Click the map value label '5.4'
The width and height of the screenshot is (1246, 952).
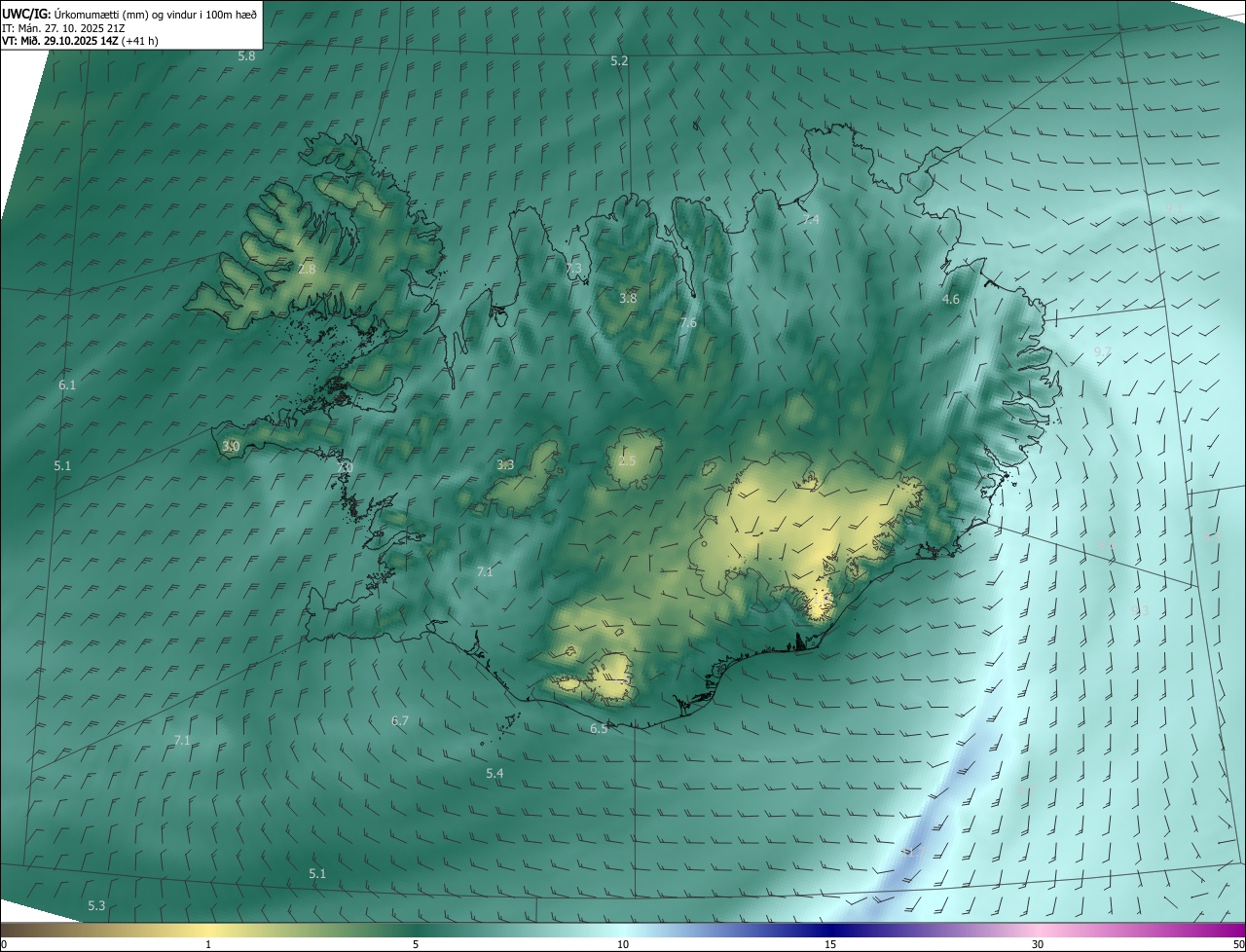tap(495, 774)
